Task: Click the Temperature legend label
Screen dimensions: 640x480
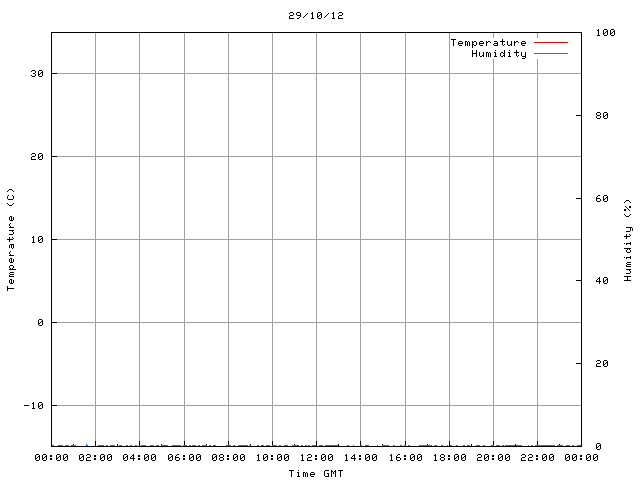Action: (489, 42)
